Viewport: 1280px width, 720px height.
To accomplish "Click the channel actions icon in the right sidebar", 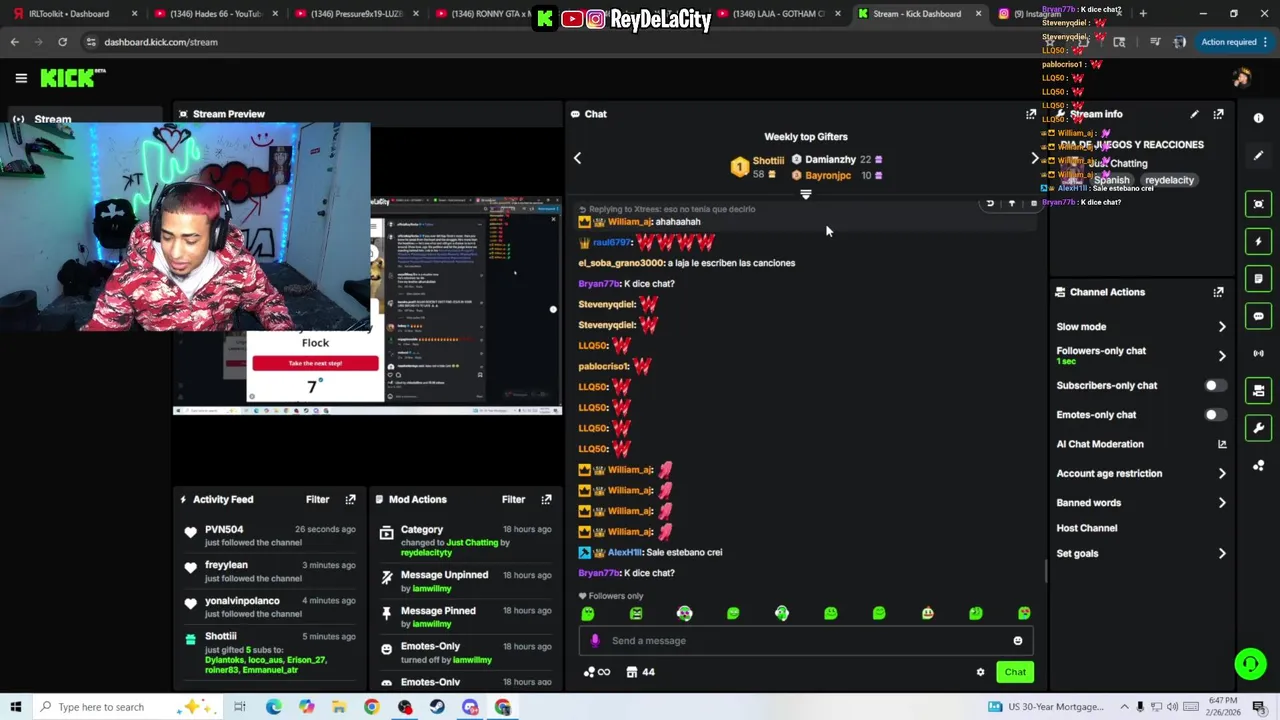I will (1258, 391).
